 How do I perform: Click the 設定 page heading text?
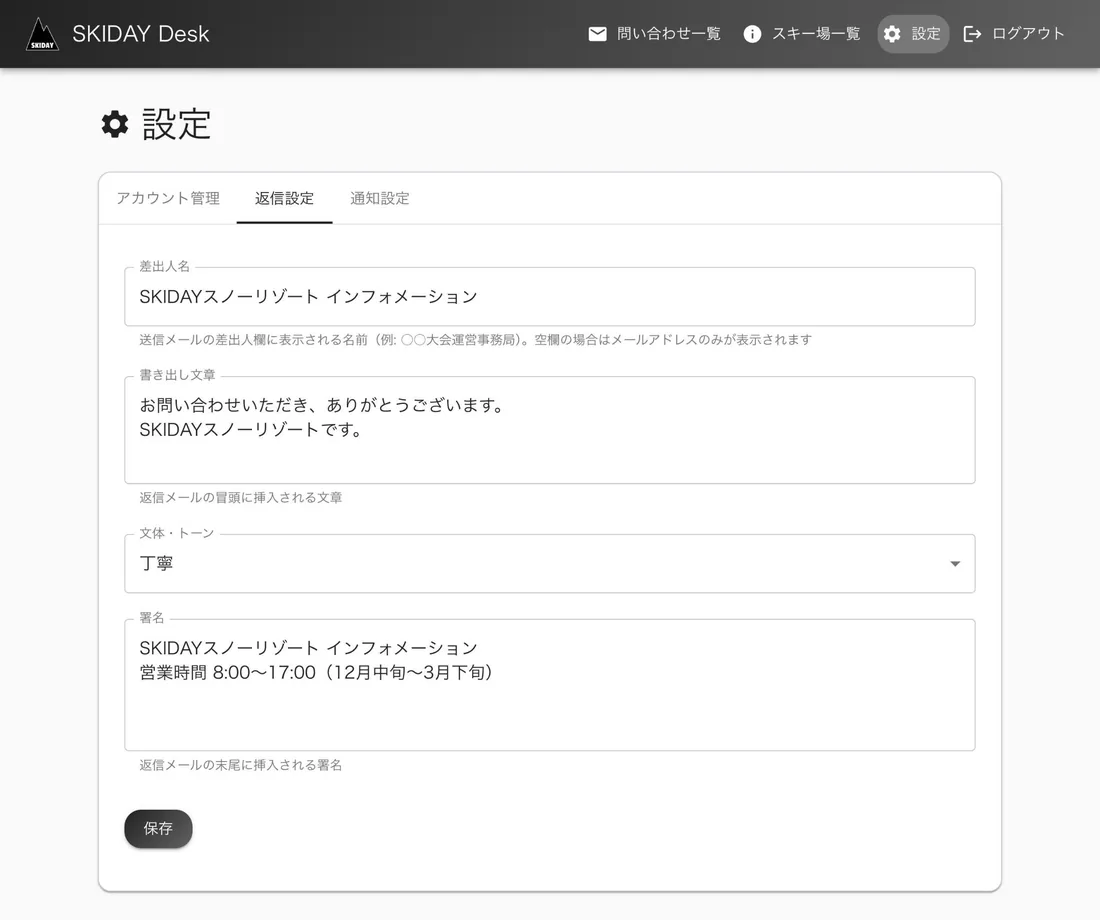[176, 124]
